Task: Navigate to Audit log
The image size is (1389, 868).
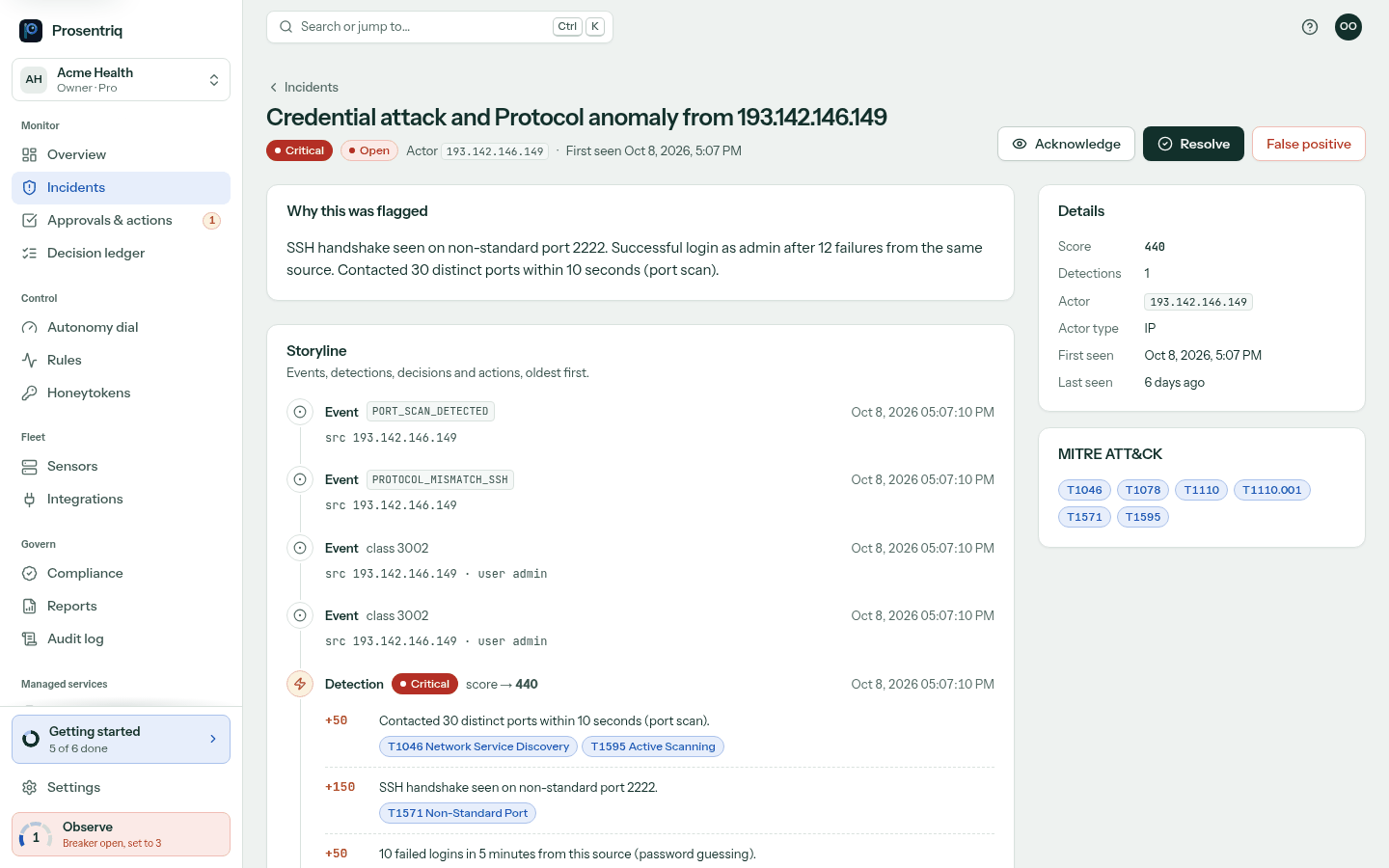Action: [x=121, y=638]
